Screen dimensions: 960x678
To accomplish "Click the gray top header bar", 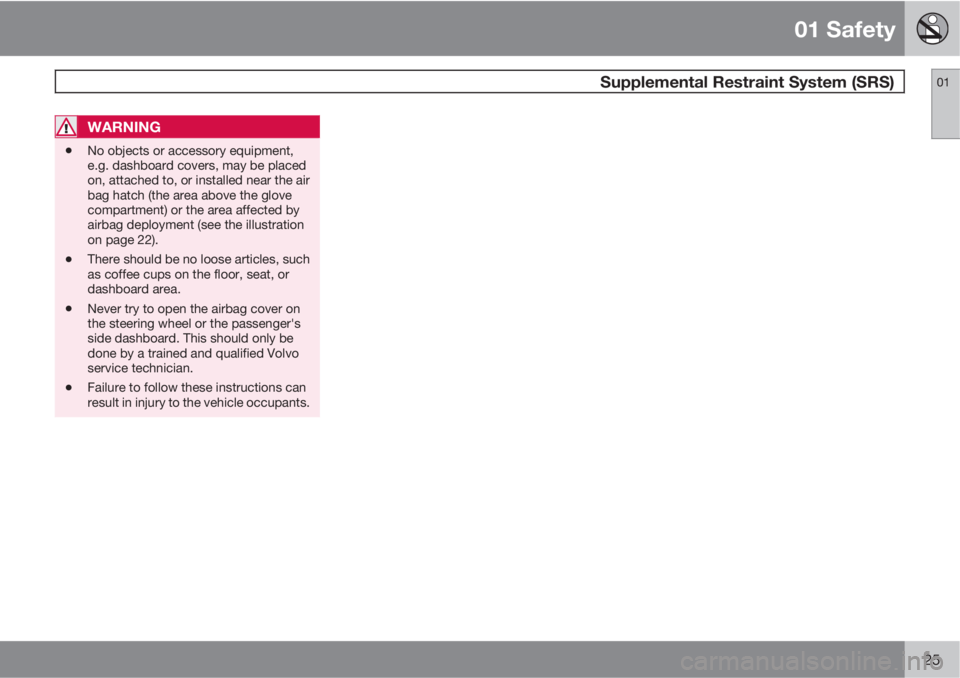I will pyautogui.click(x=452, y=28).
